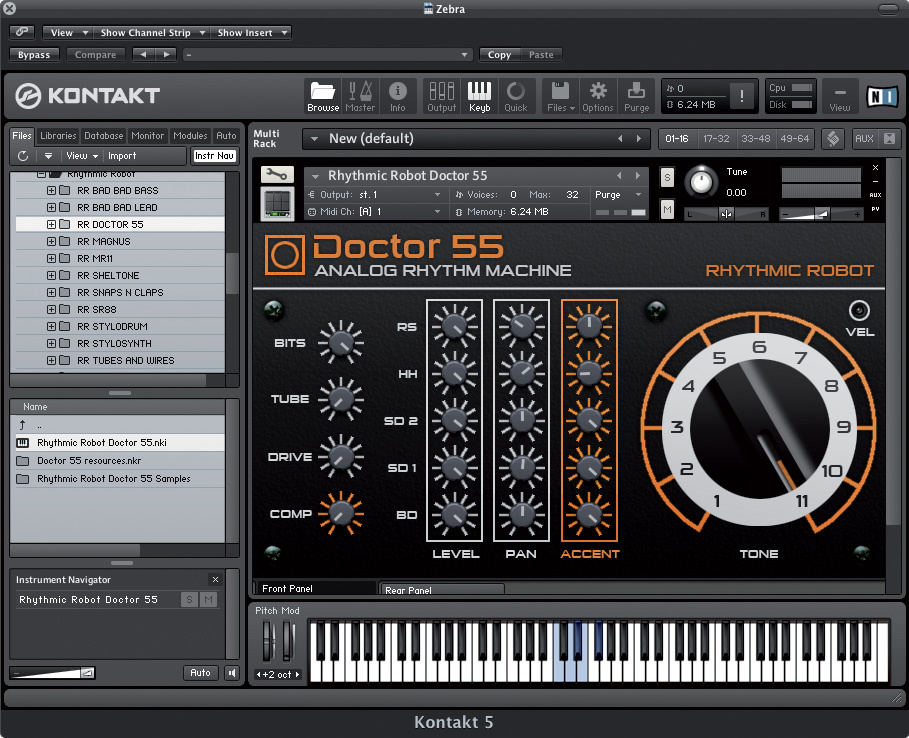Toggle the instrument Solo S button
Screen dimensions: 909x738
(x=667, y=177)
